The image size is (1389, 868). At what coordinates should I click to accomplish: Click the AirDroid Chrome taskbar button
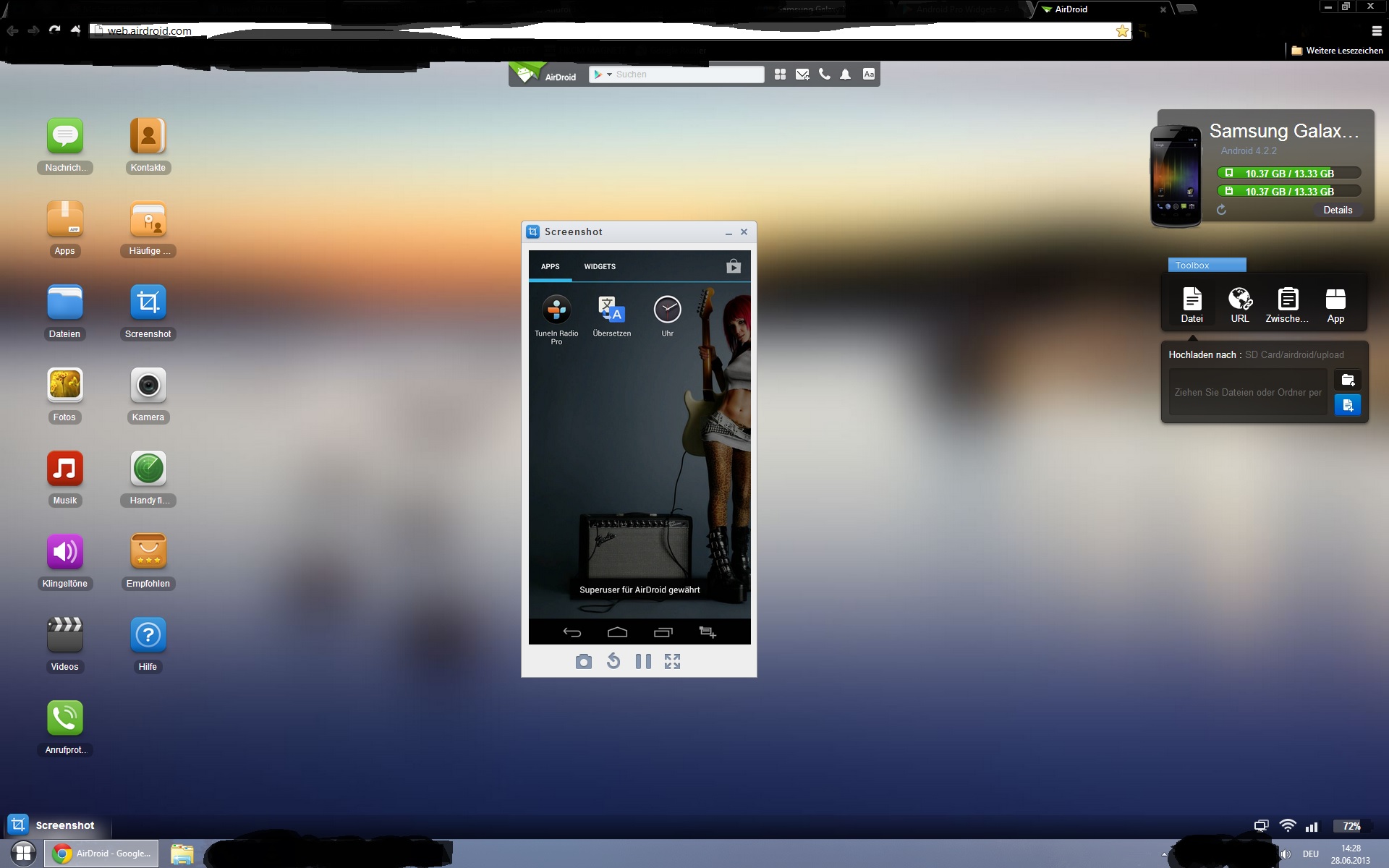click(103, 854)
